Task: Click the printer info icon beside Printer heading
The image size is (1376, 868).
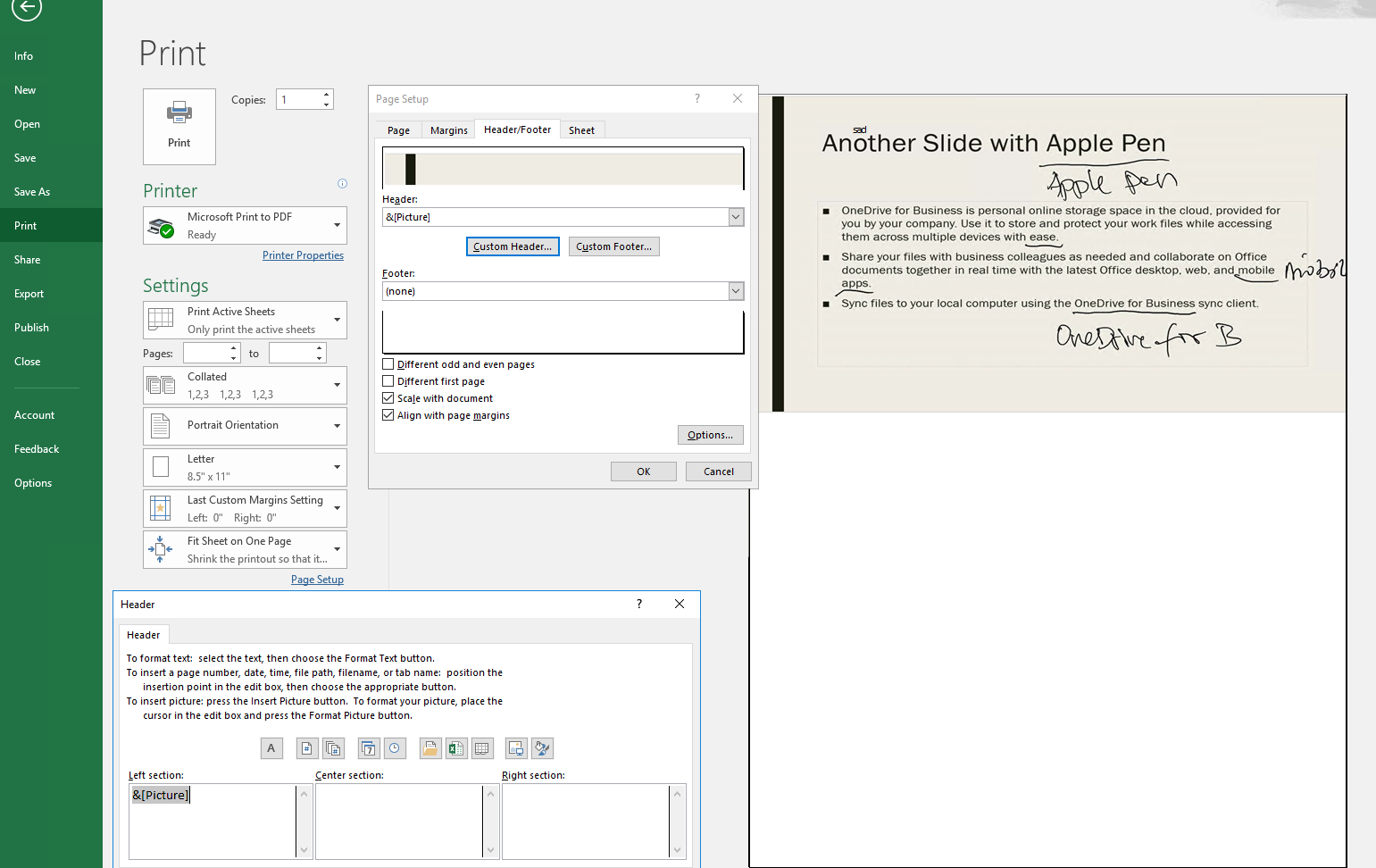Action: (342, 184)
